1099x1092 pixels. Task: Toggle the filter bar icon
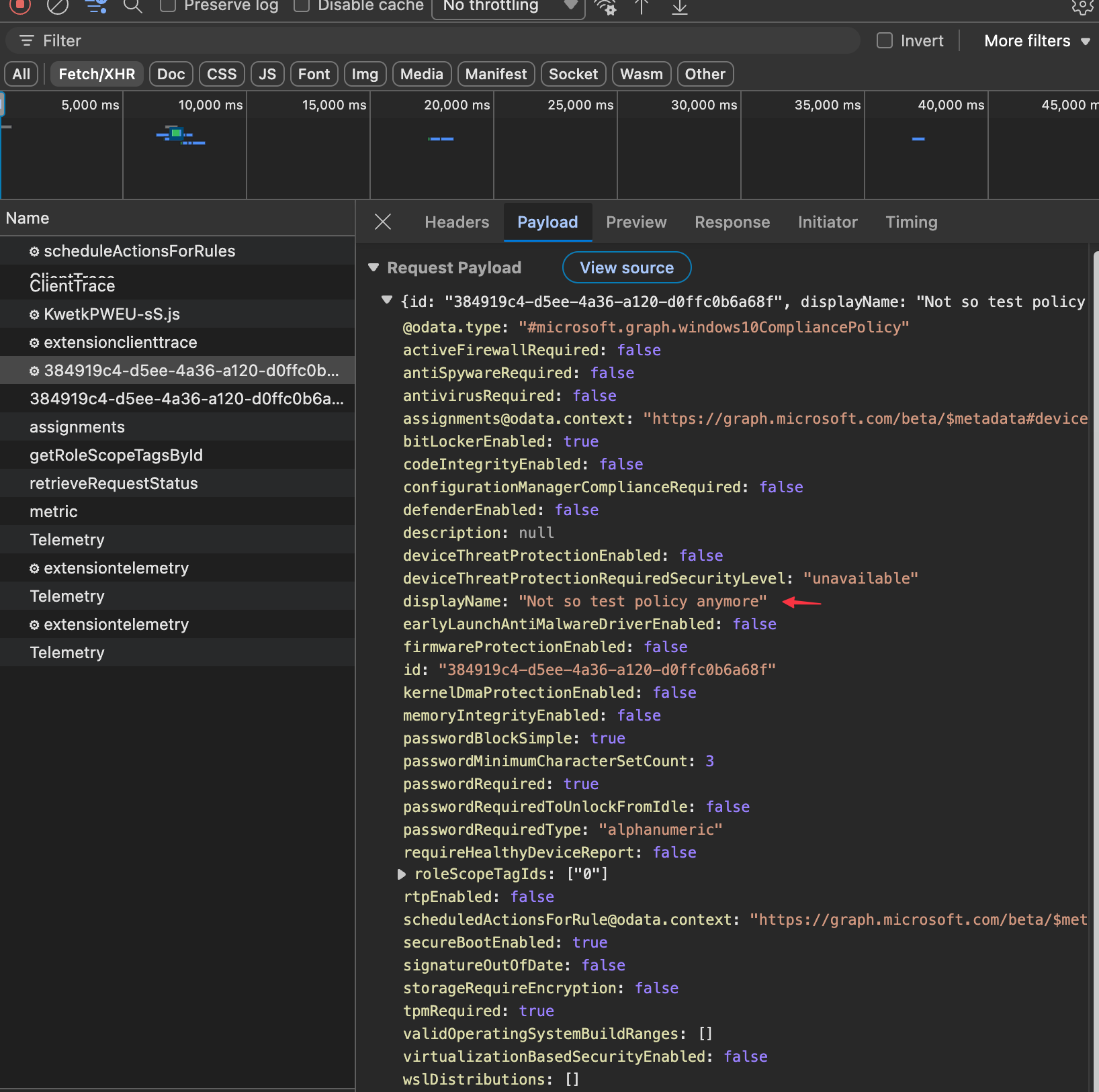95,6
